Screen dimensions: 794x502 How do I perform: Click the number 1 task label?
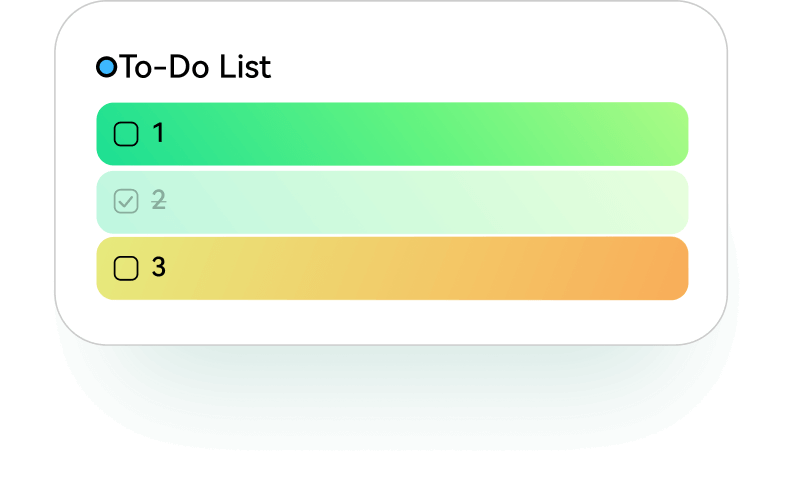click(158, 133)
